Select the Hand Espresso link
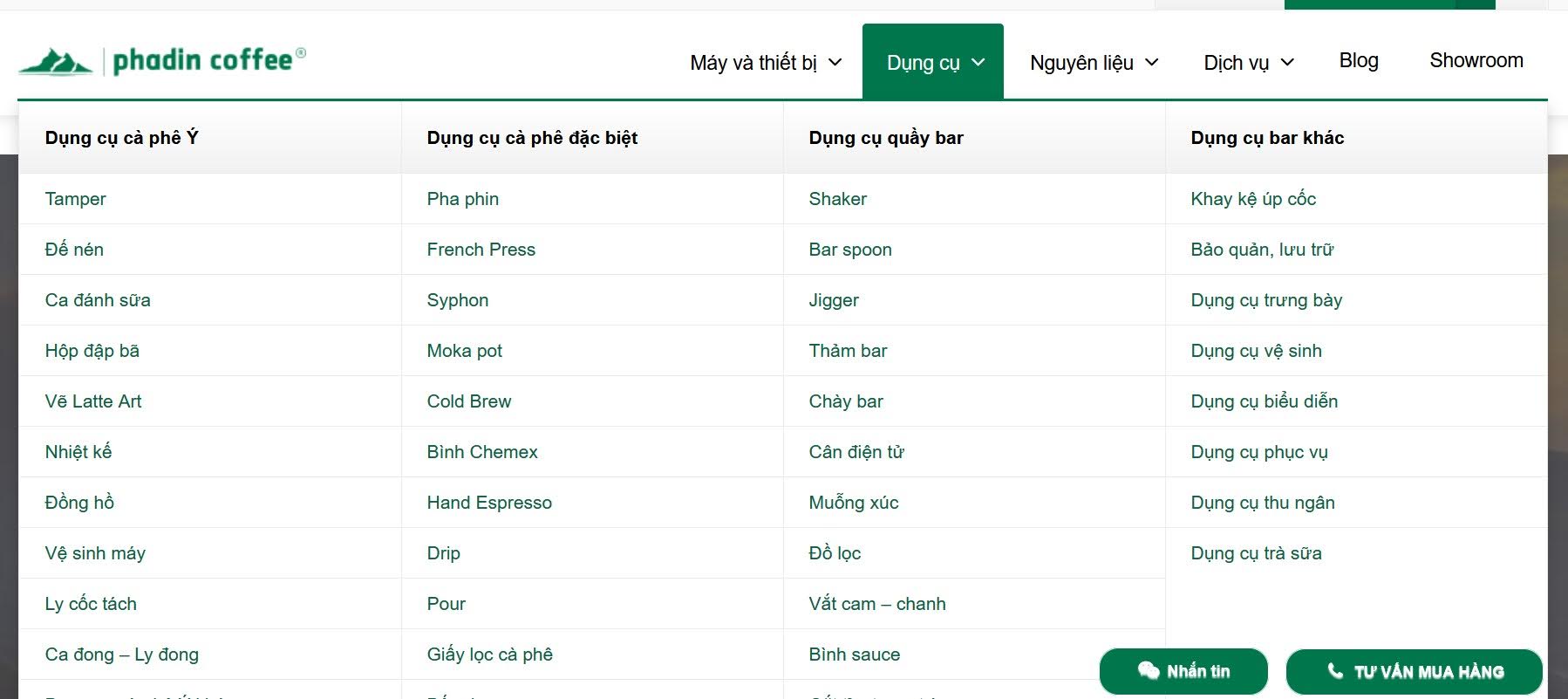 [489, 503]
